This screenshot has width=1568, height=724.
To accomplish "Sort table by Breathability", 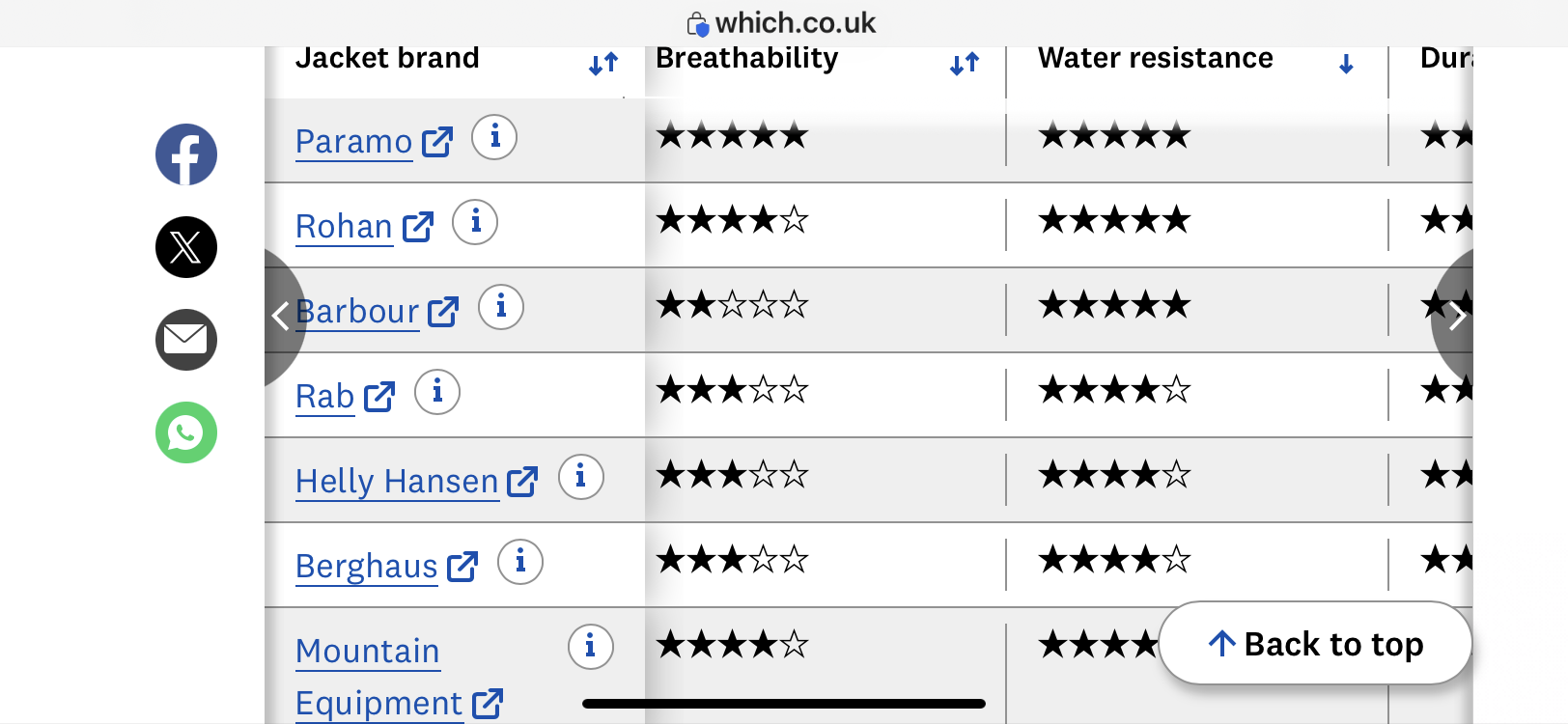I will [965, 64].
